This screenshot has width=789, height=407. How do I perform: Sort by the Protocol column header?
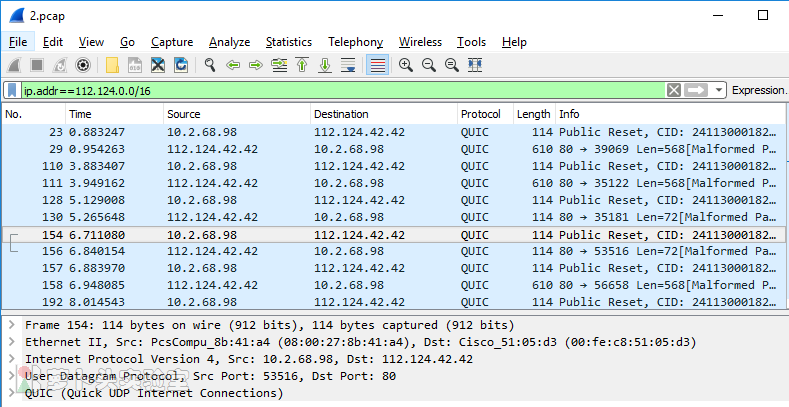(x=485, y=114)
